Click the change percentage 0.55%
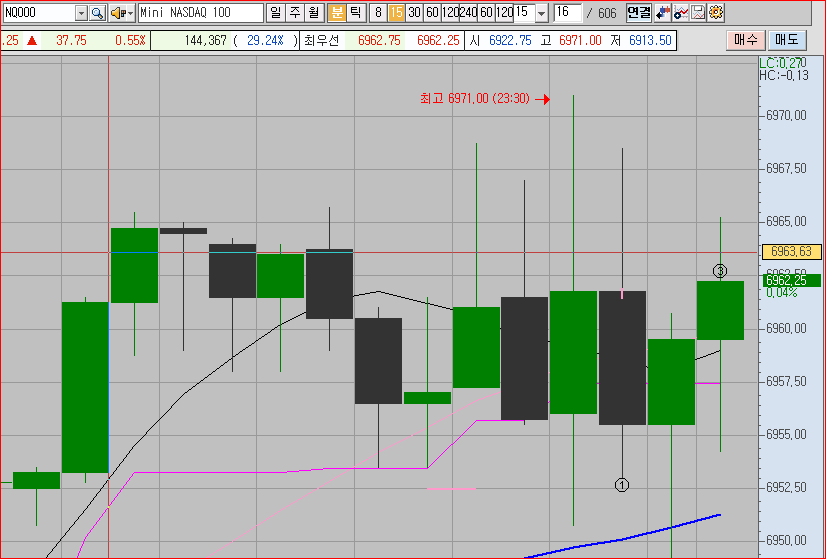The image size is (826, 559). click(130, 41)
